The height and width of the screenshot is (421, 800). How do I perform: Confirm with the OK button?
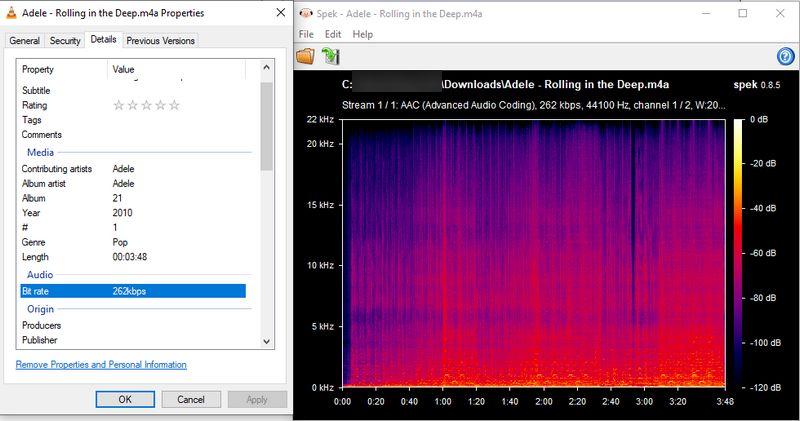coord(125,400)
